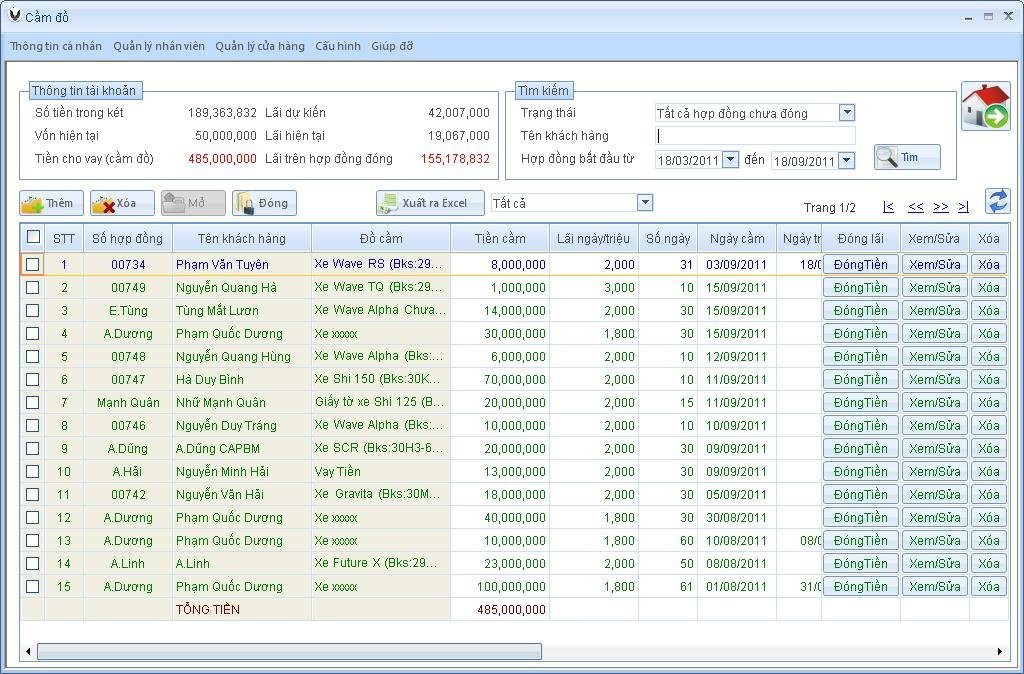Viewport: 1024px width, 674px height.
Task: Open the end date 18/09/2011 picker
Action: click(x=846, y=159)
